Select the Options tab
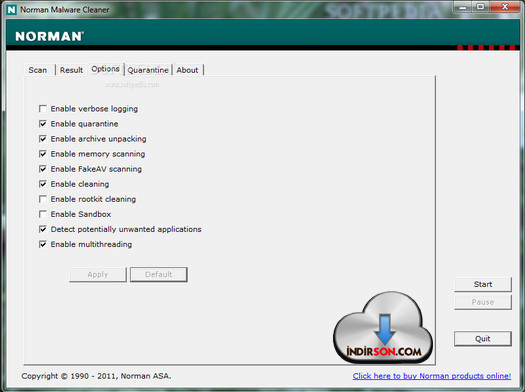The image size is (525, 392). [x=105, y=69]
